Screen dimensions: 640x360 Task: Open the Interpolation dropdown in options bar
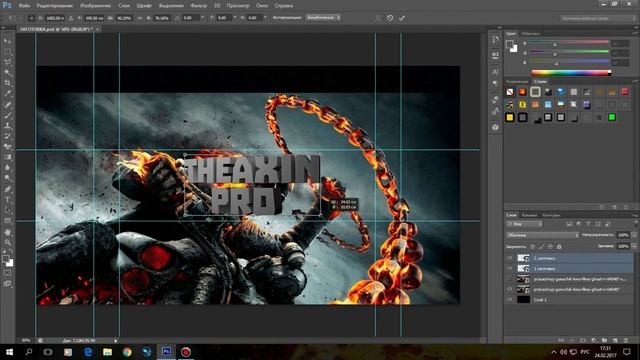[x=323, y=18]
